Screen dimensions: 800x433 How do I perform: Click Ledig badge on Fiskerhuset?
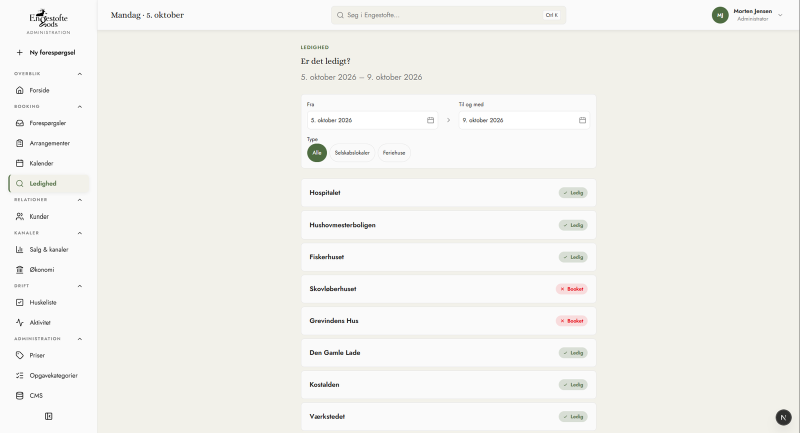[573, 257]
